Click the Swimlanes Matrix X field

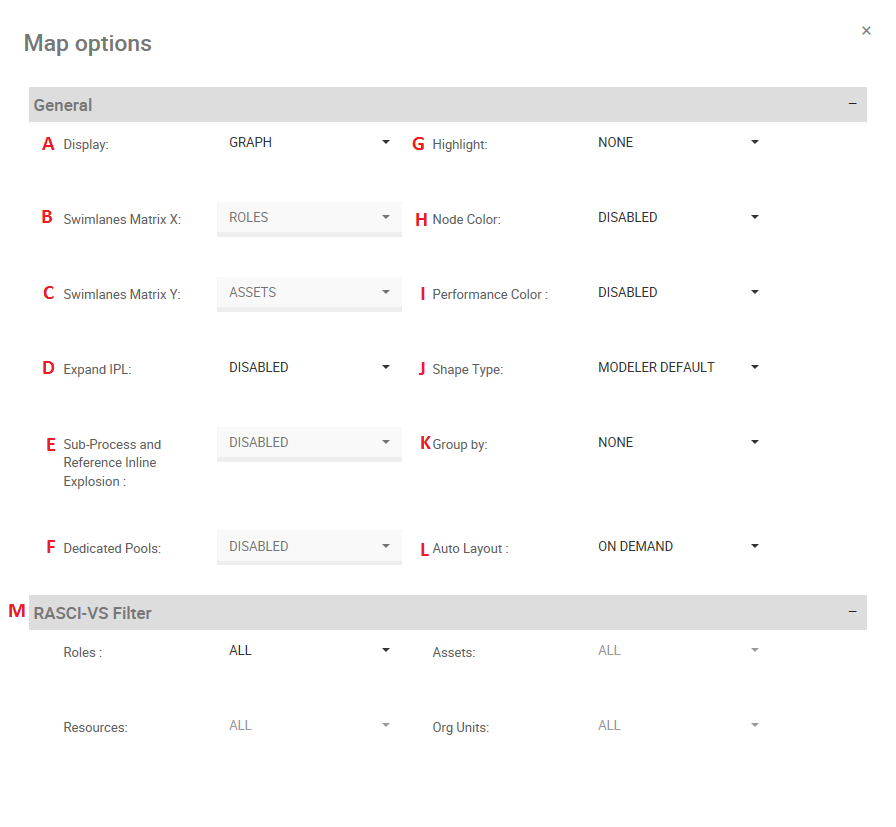pos(308,218)
